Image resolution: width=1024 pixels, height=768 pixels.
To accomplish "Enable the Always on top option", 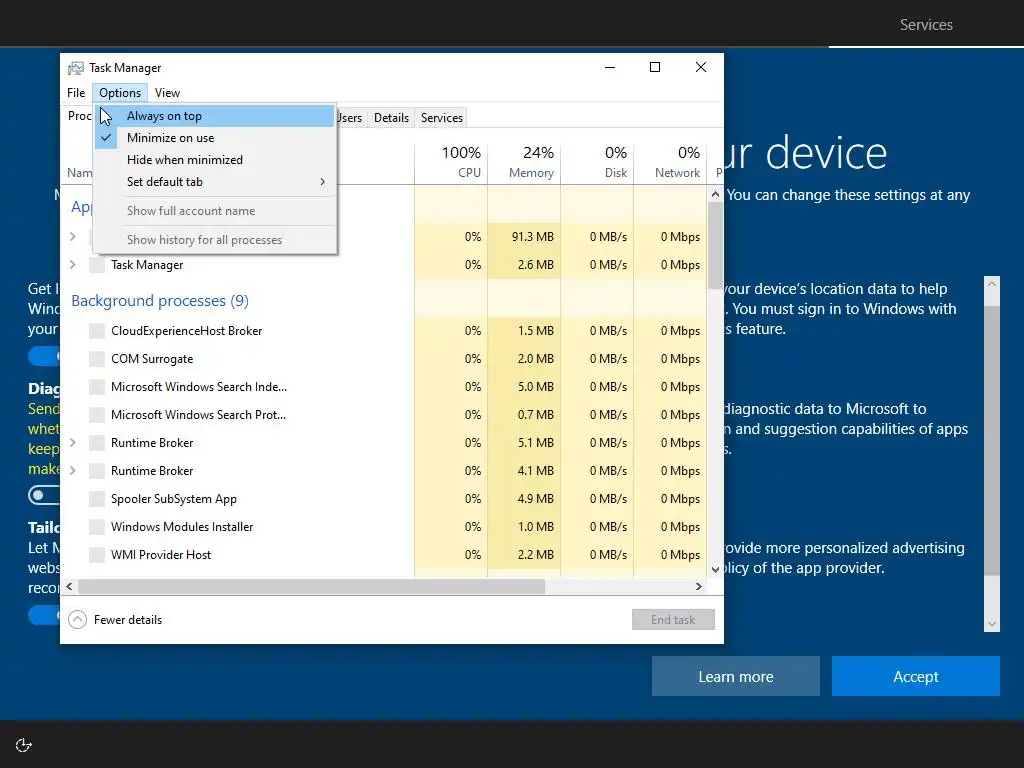I will (x=215, y=116).
